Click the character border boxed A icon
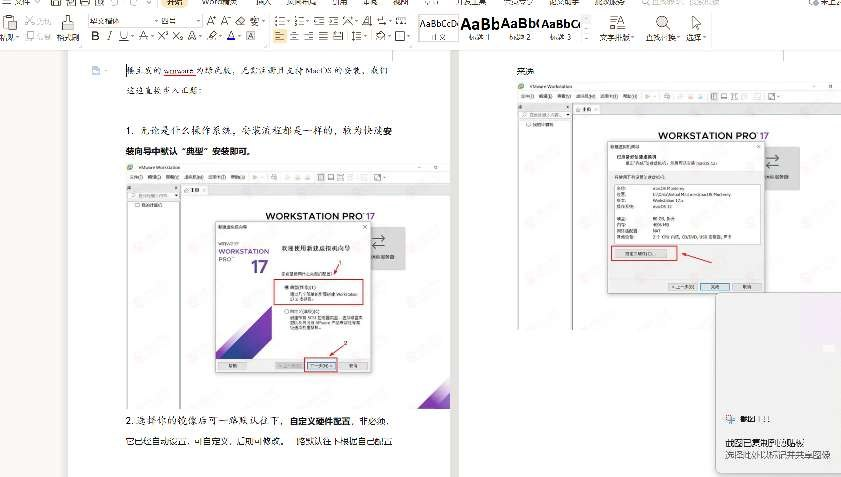This screenshot has height=477, width=841. coord(250,36)
